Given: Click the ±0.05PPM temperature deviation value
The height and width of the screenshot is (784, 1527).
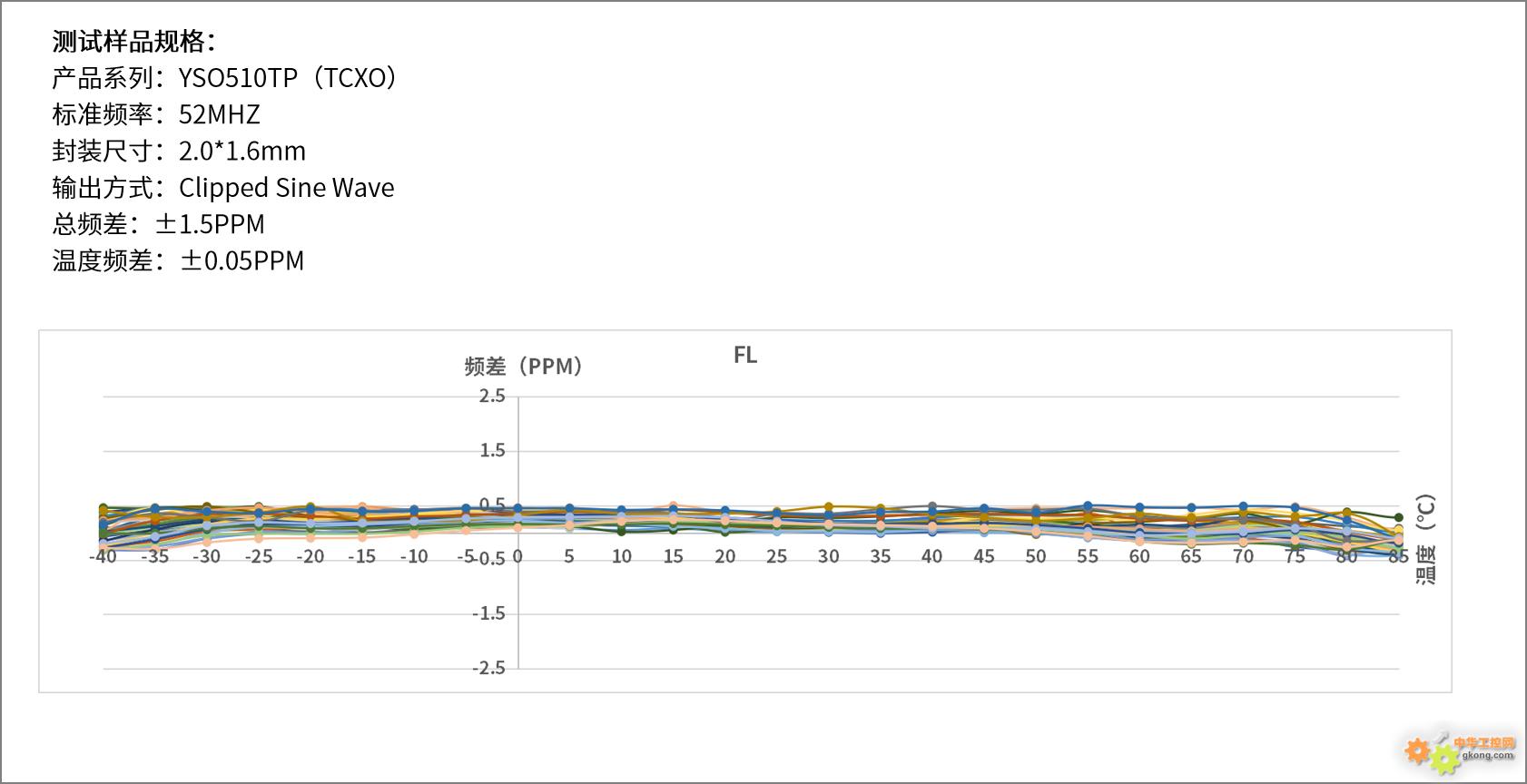Looking at the screenshot, I should 241,260.
